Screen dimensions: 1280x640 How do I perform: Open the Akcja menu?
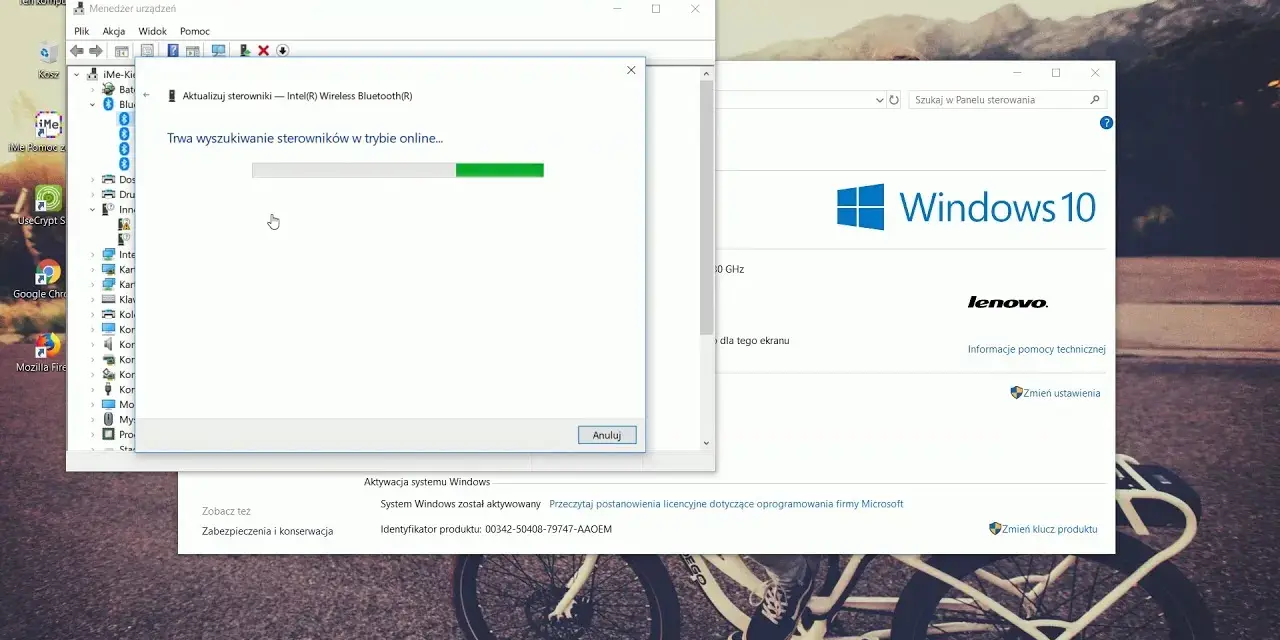point(114,31)
